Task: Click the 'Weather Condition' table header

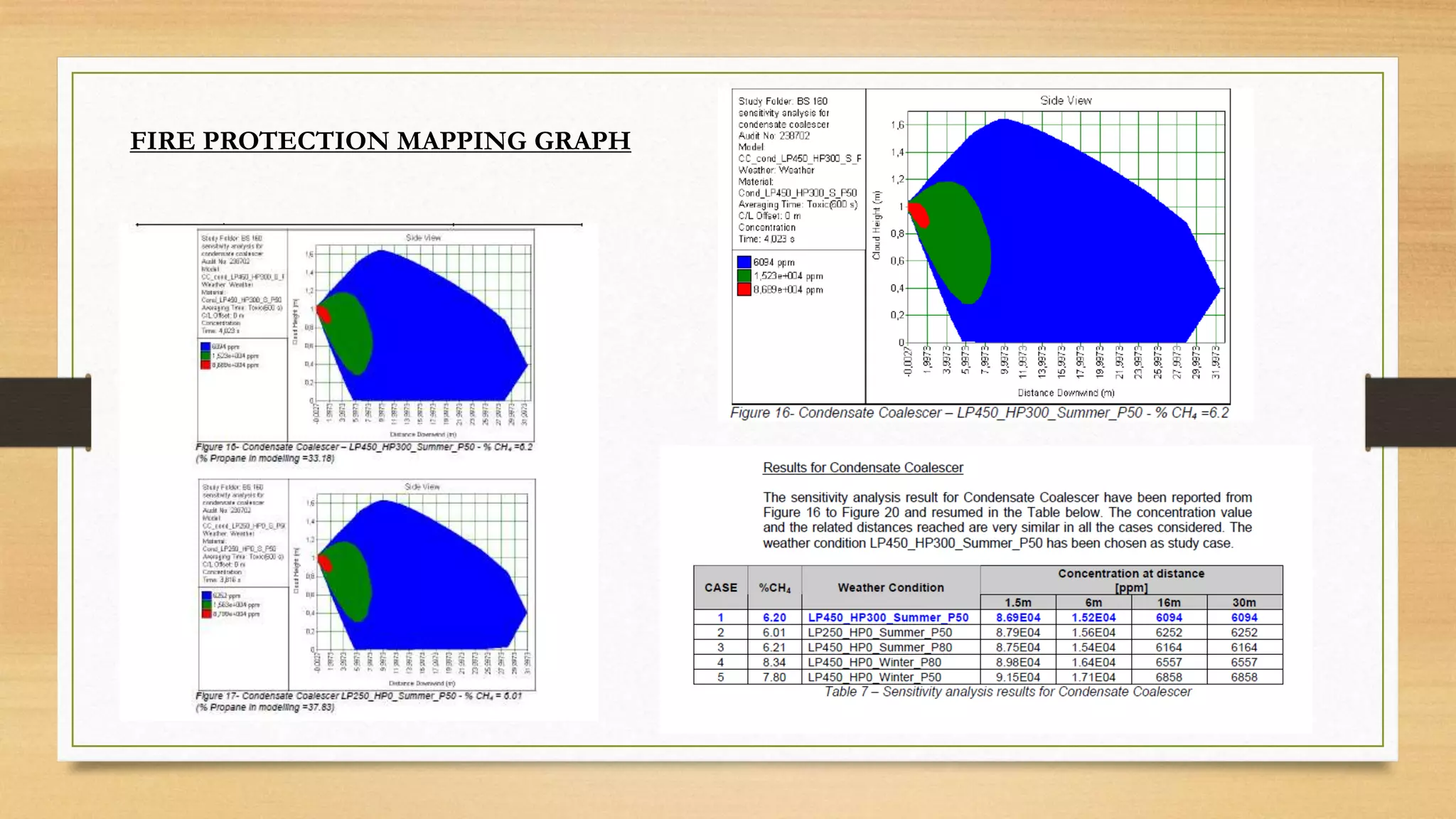Action: (x=890, y=588)
